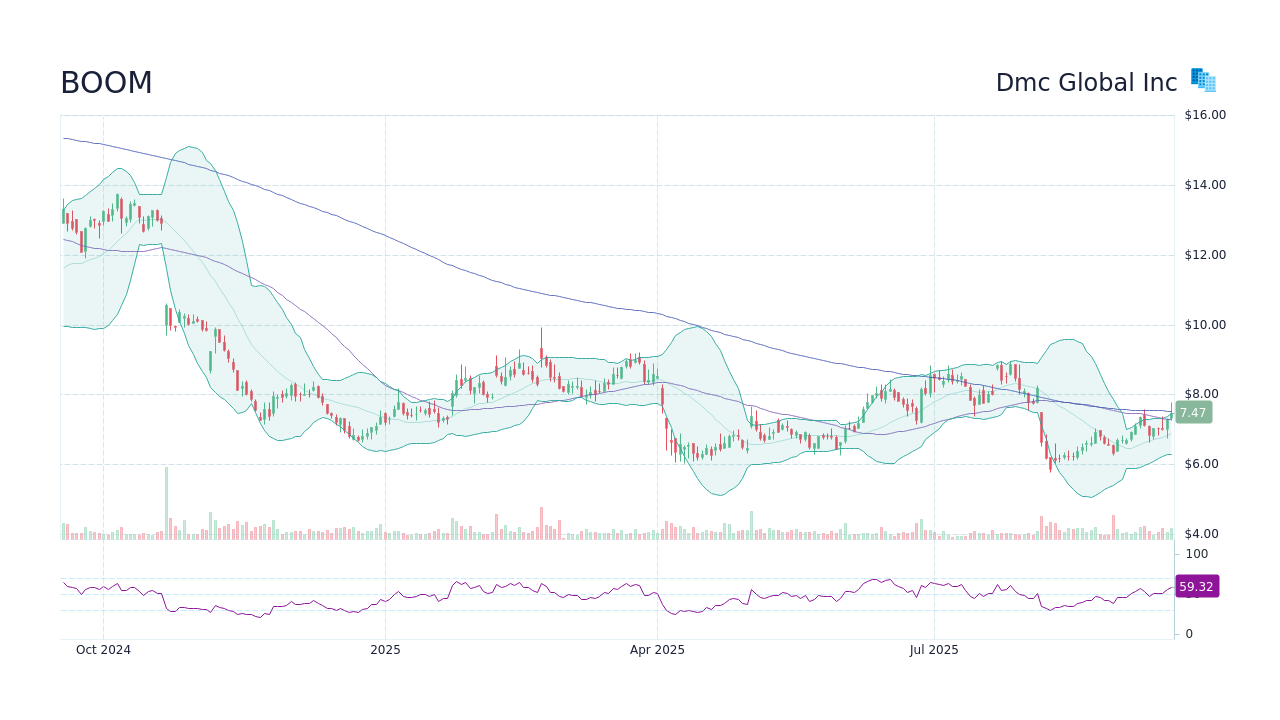Click the Jul 2025 date axis label

pos(934,650)
